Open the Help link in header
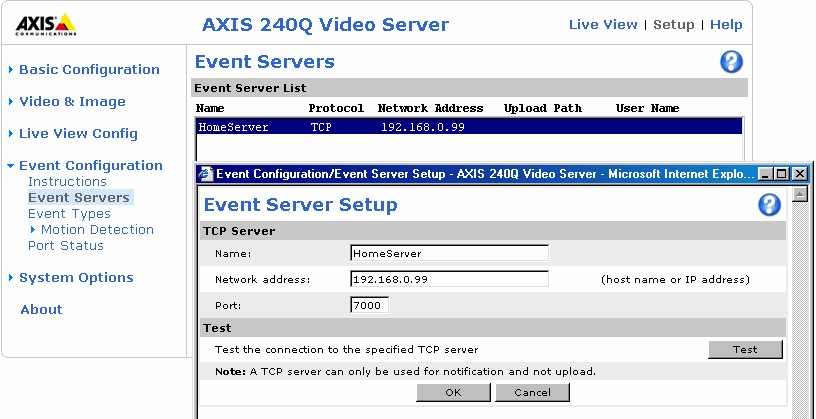Image resolution: width=816 pixels, height=419 pixels. 726,25
